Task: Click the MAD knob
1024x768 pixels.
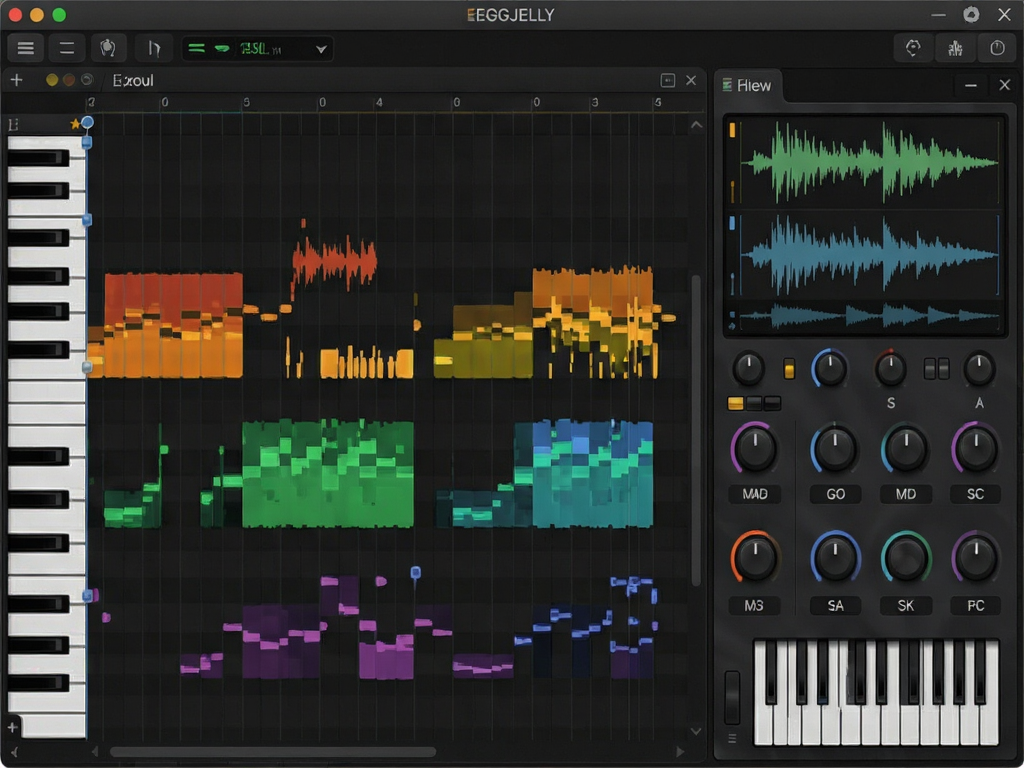Action: point(754,449)
